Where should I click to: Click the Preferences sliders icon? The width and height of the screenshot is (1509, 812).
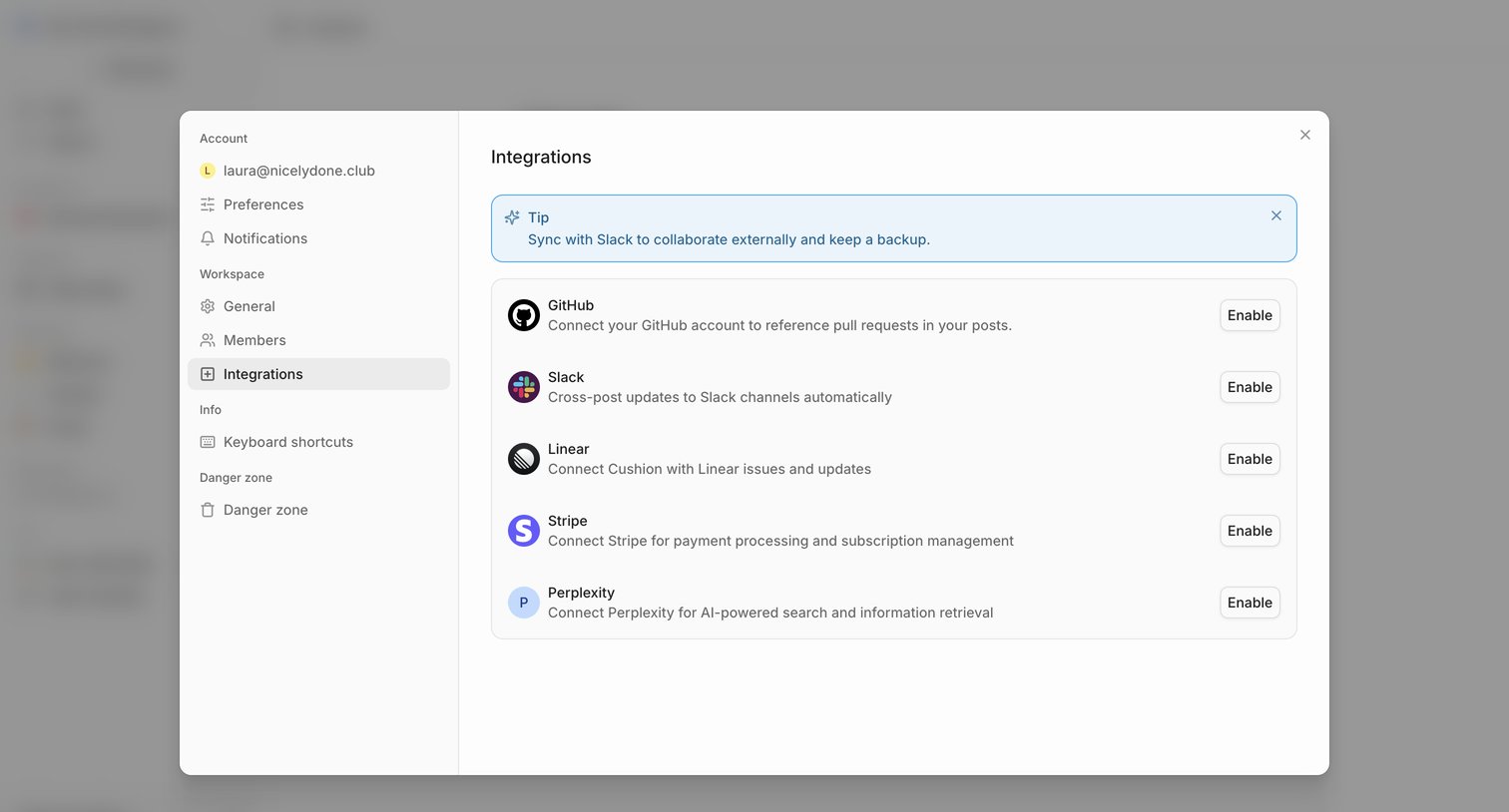[x=208, y=204]
